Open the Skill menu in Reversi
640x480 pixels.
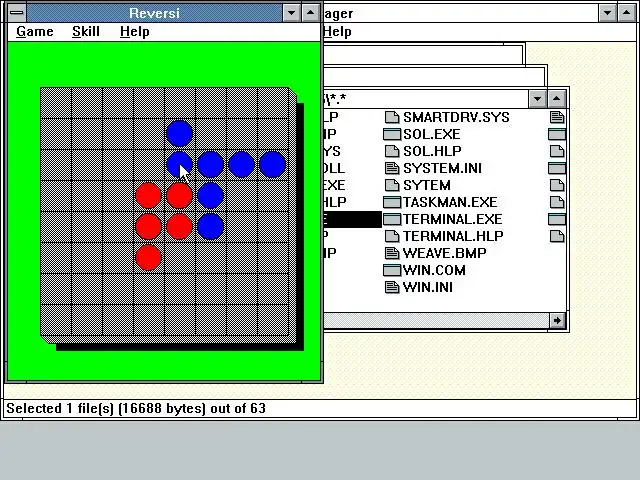pos(86,31)
